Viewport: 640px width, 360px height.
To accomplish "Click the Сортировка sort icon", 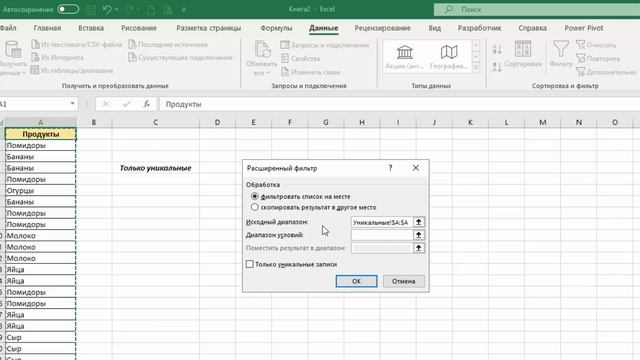I will (523, 49).
